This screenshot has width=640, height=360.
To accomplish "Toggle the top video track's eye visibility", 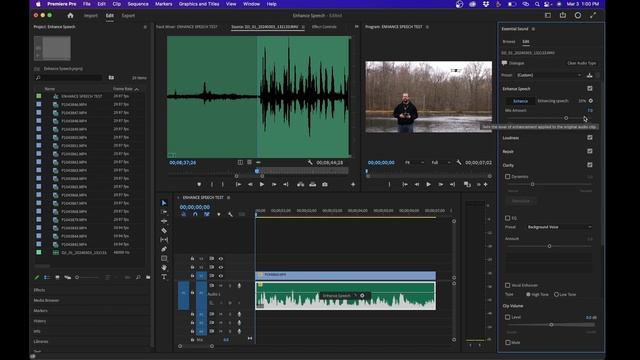I will coord(221,259).
